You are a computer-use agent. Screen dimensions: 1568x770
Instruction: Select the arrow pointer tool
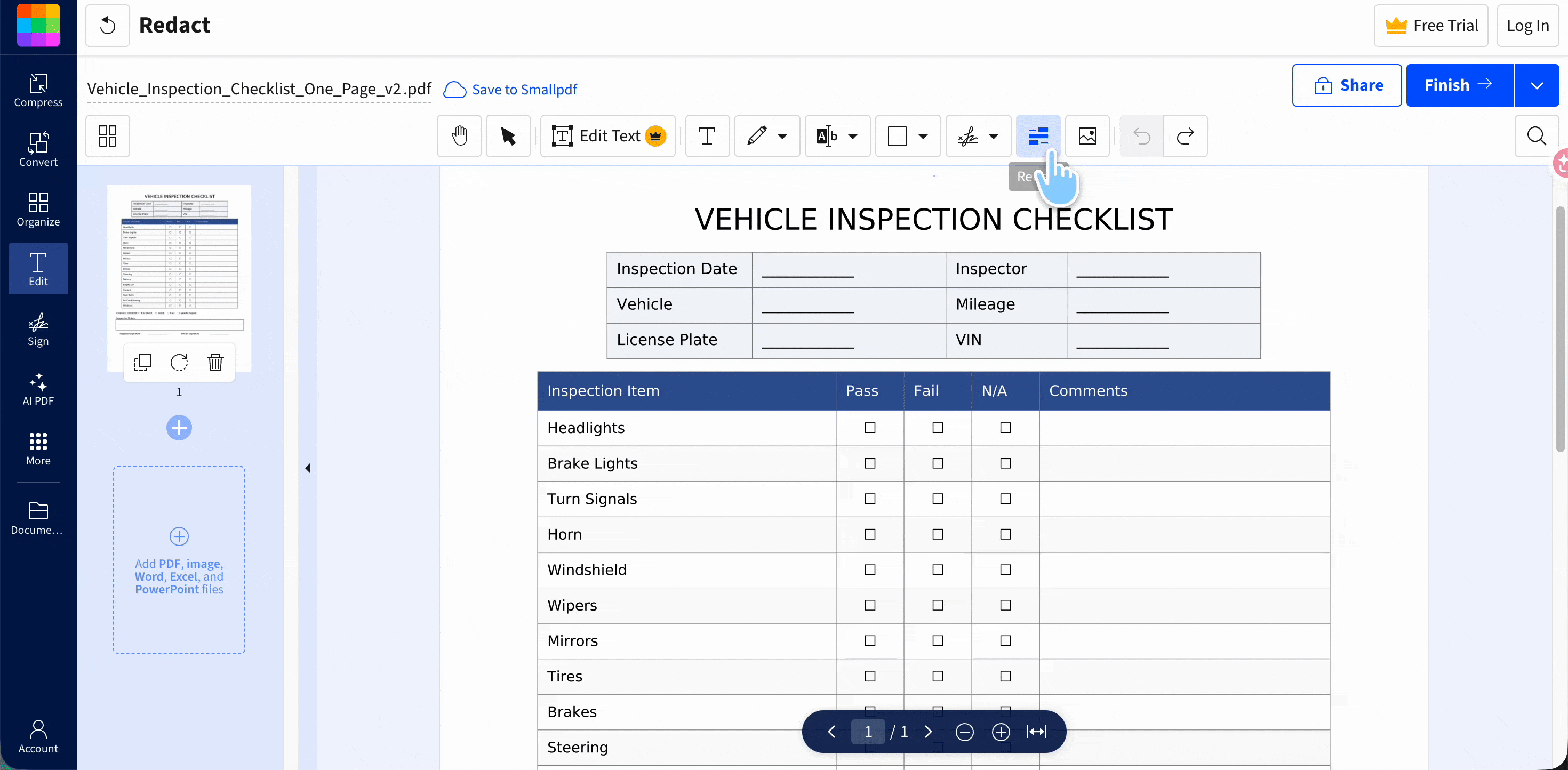pyautogui.click(x=508, y=136)
